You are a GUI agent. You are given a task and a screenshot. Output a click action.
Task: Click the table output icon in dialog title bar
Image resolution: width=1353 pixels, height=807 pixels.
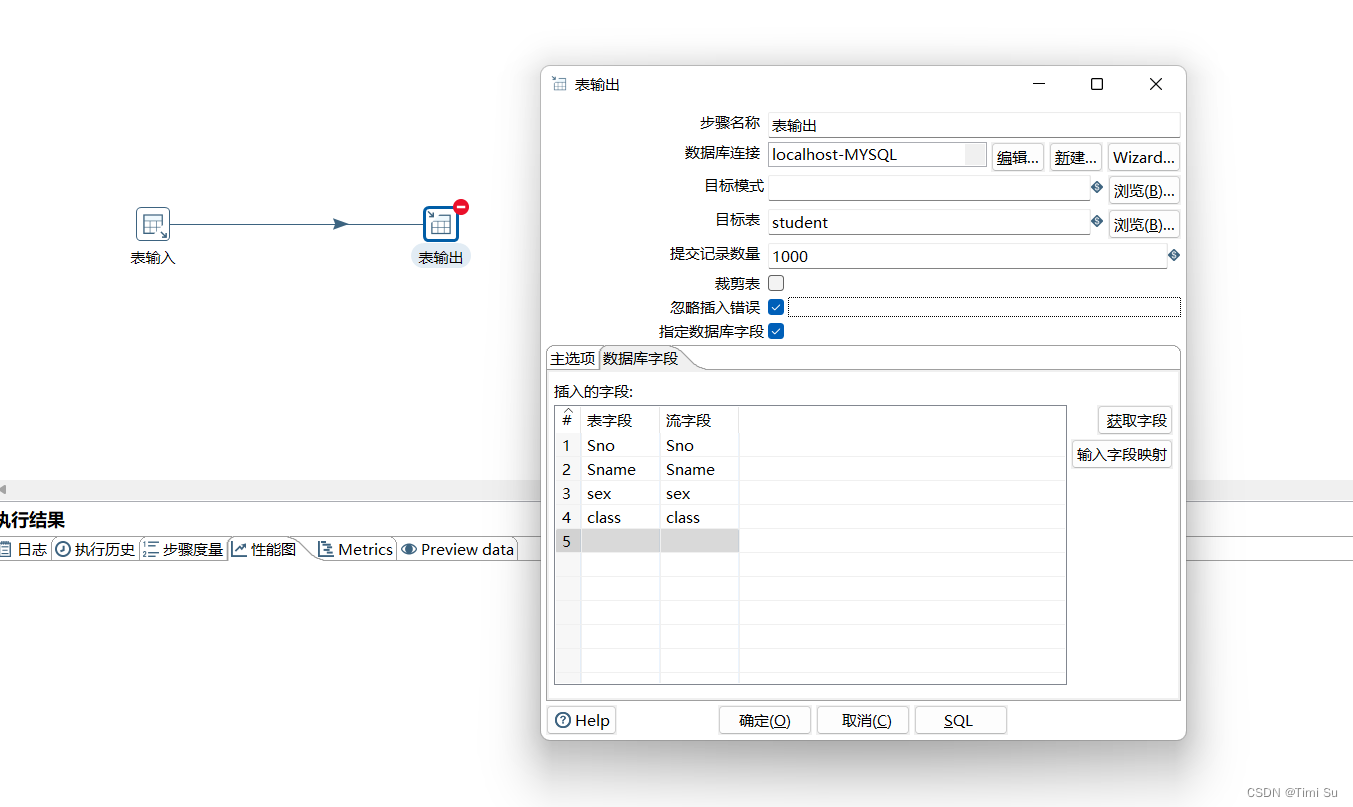click(x=558, y=84)
